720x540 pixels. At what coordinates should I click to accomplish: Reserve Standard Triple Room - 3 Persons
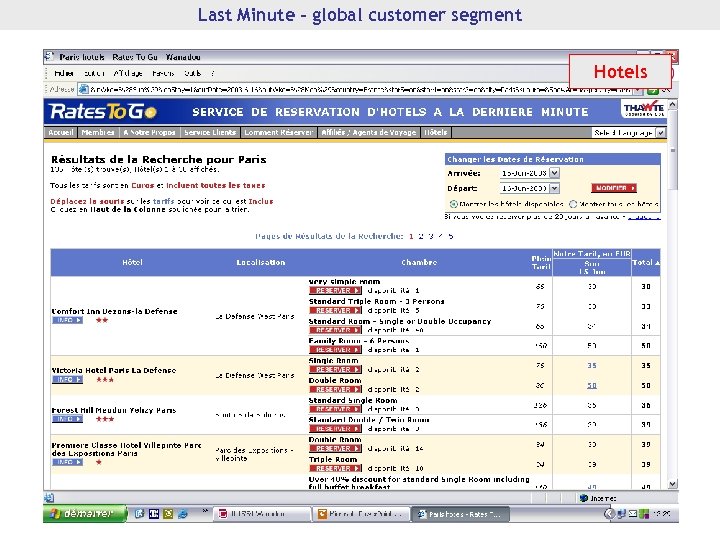335,310
